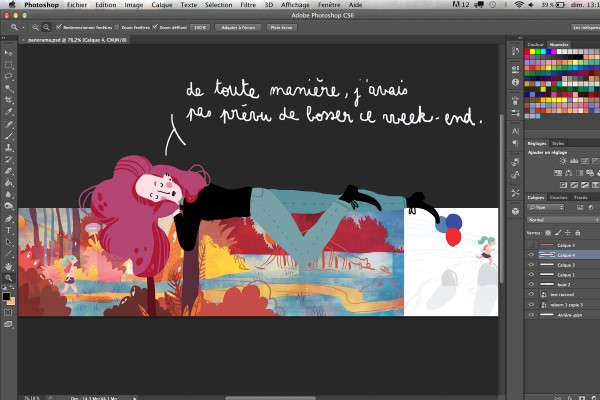Open the Fichier menu
Viewport: 600px width, 400px height.
(77, 5)
